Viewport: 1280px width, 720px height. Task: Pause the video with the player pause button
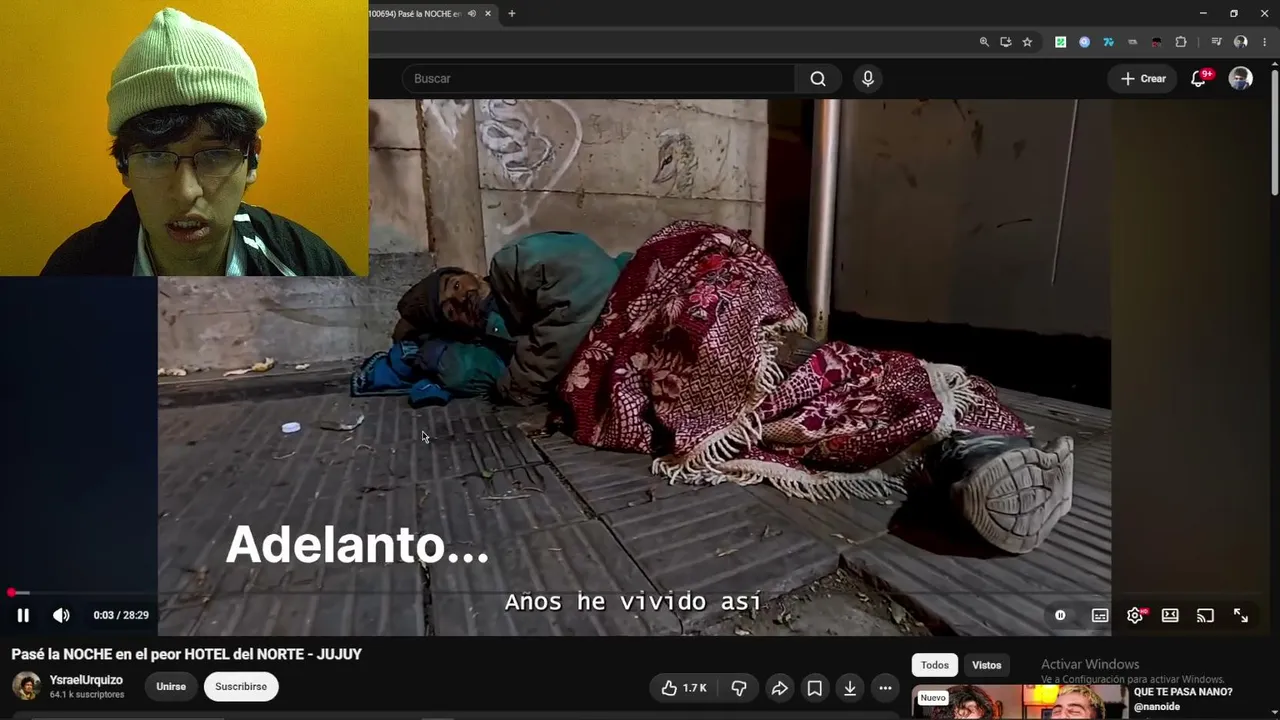(23, 615)
